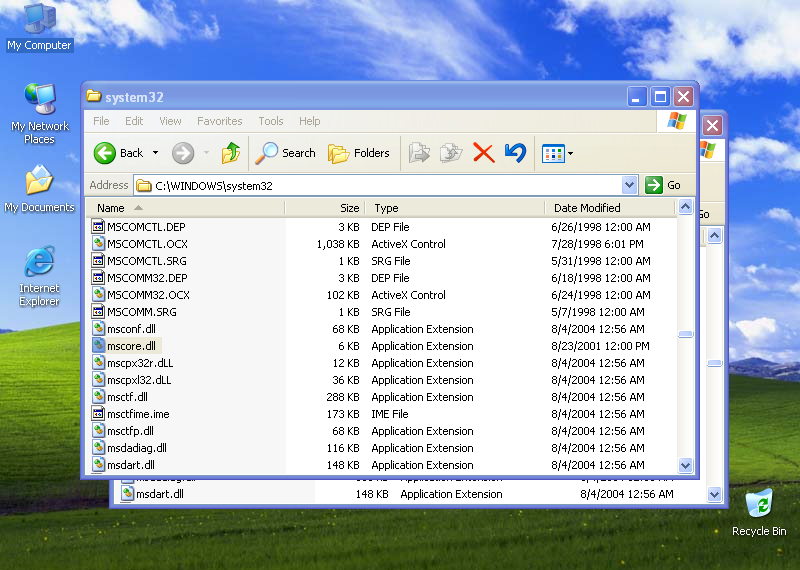Screen dimensions: 800x570
Task: Expand the address bar dropdown
Action: pos(629,185)
